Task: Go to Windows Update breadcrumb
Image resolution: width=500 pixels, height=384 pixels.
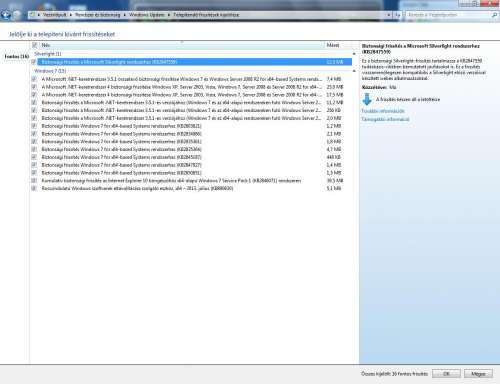Action: 147,15
